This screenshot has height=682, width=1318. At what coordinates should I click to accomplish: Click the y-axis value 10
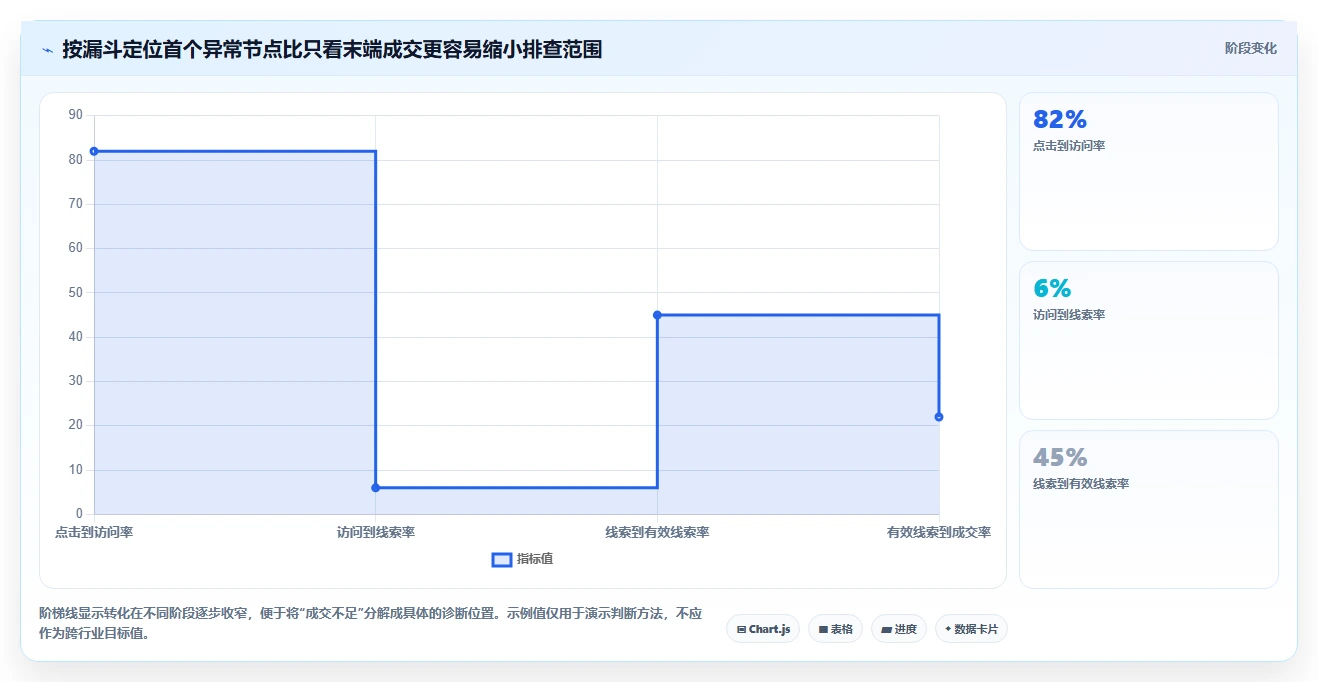[x=76, y=470]
